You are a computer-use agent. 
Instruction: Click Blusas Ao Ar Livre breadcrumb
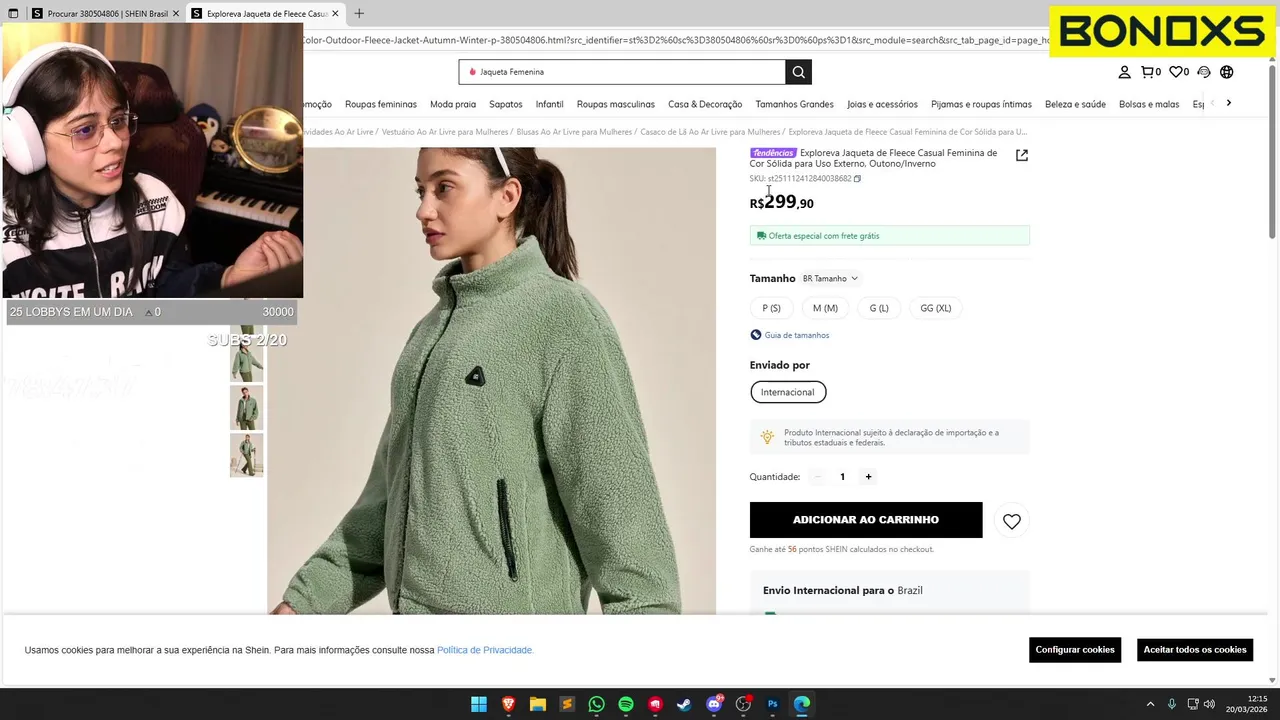[574, 132]
